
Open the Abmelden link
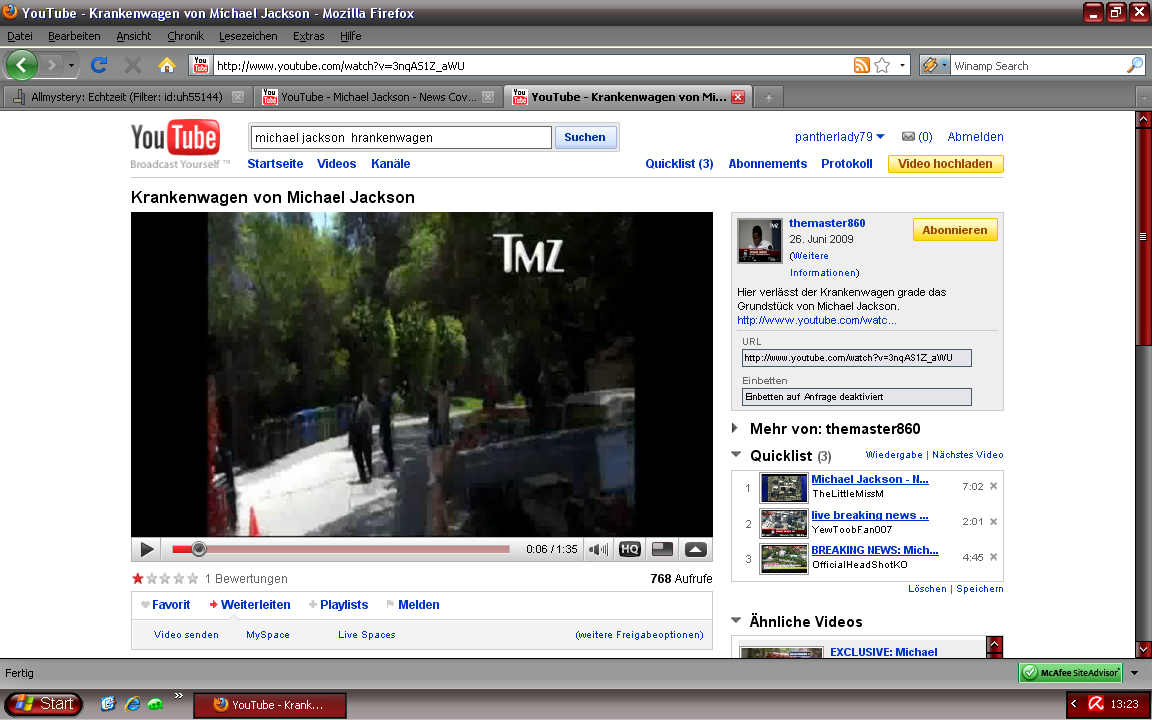tap(976, 137)
